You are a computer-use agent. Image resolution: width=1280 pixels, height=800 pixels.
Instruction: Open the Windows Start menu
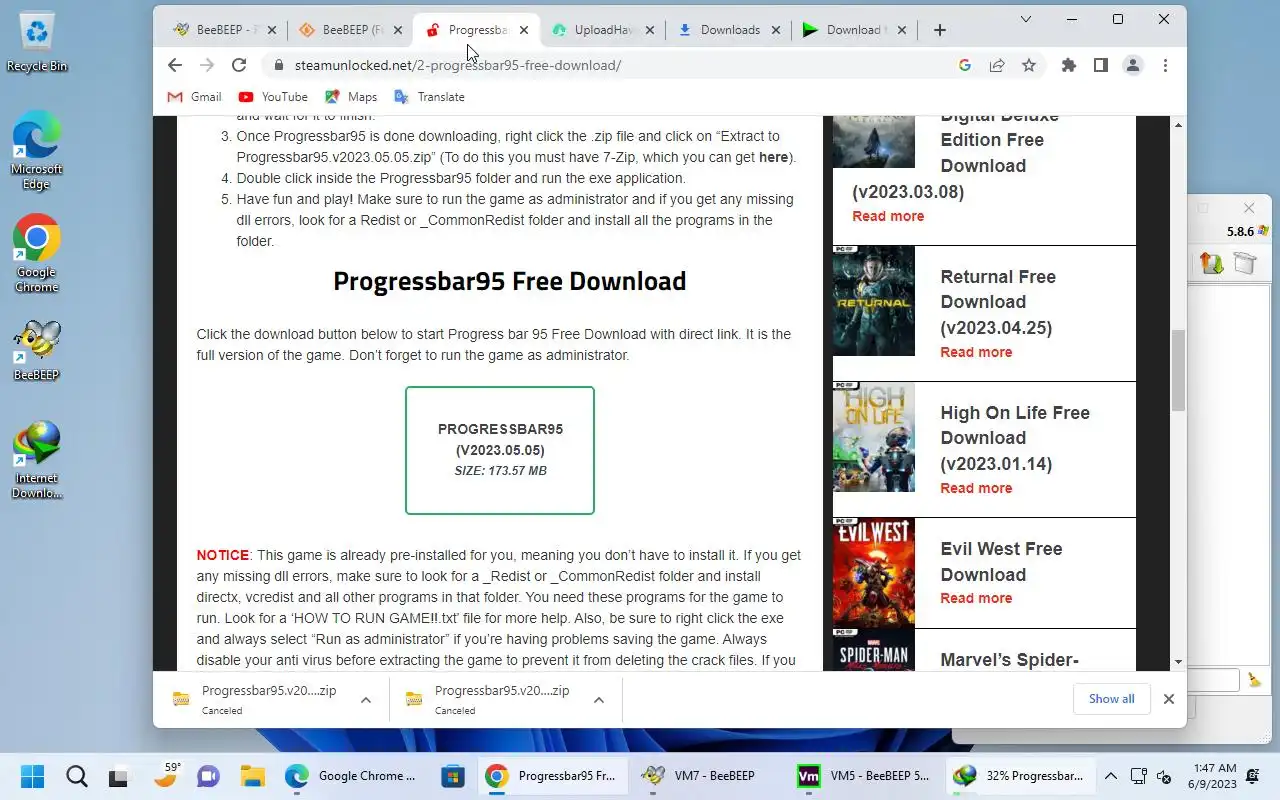[x=32, y=776]
